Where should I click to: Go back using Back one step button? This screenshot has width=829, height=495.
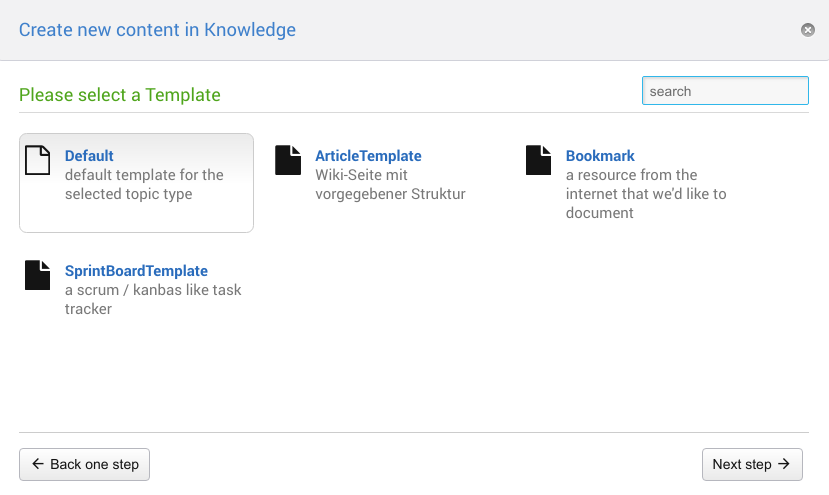85,464
